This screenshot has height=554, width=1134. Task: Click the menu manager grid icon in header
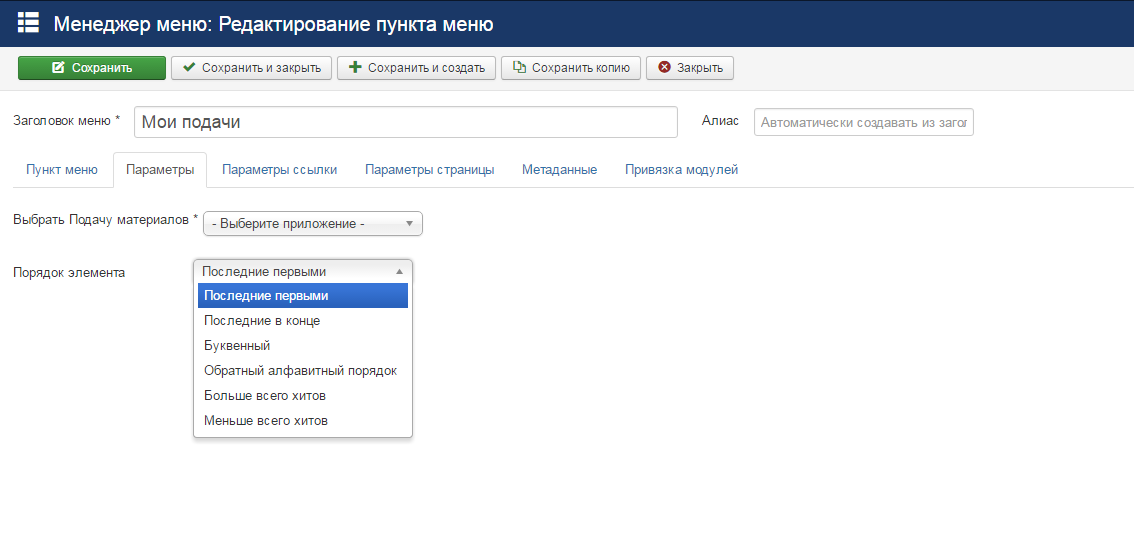[x=28, y=23]
